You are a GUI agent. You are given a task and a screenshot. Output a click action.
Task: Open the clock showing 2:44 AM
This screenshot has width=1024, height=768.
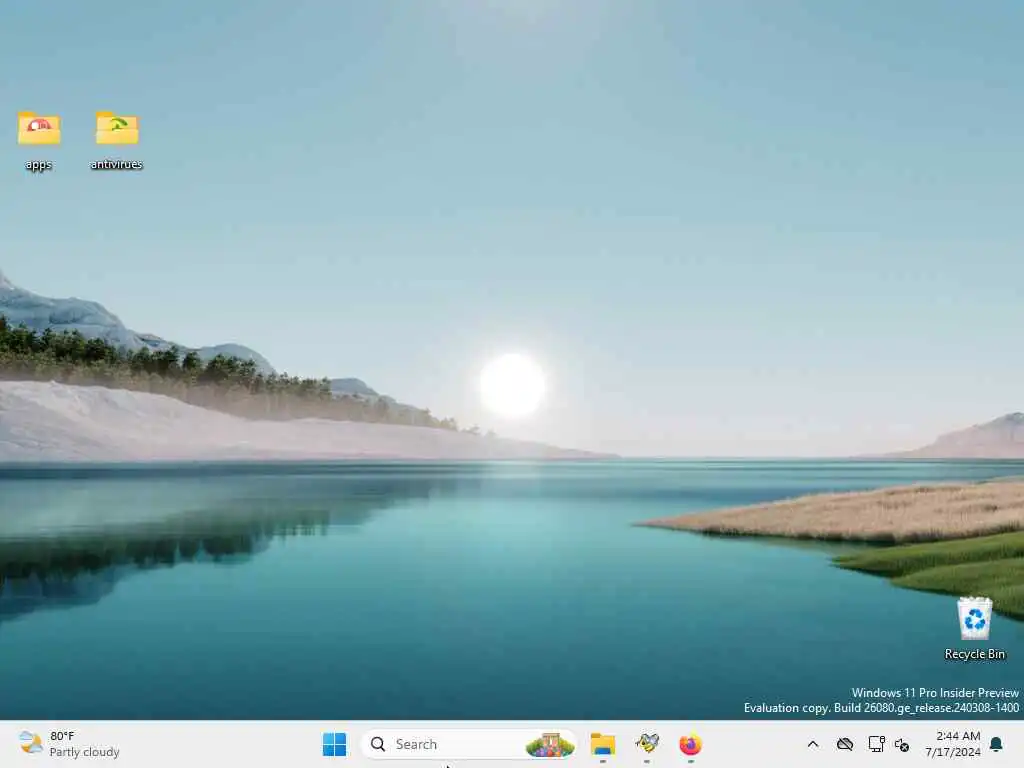tap(953, 744)
